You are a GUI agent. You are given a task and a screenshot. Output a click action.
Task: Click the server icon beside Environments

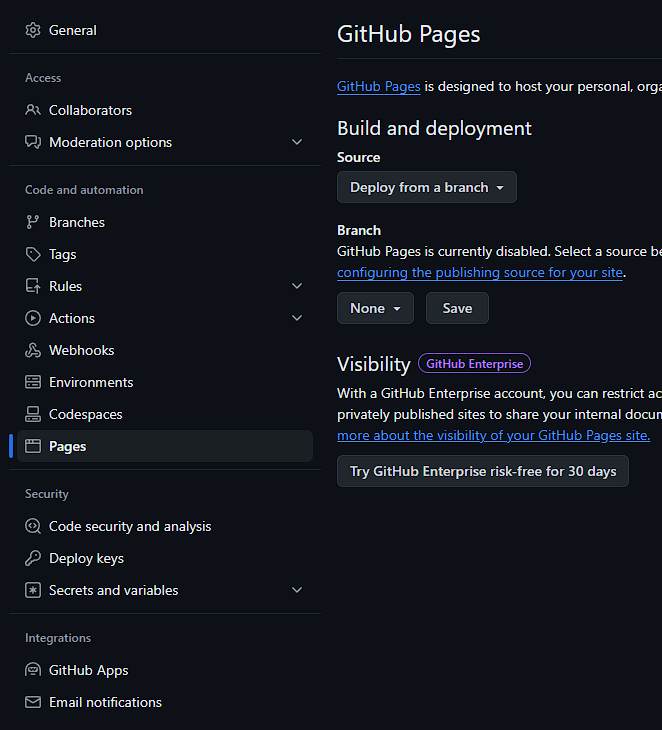(33, 382)
